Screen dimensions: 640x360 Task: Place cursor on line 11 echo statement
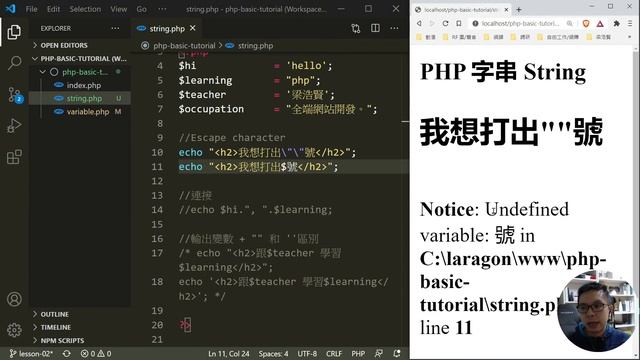[x=258, y=167]
